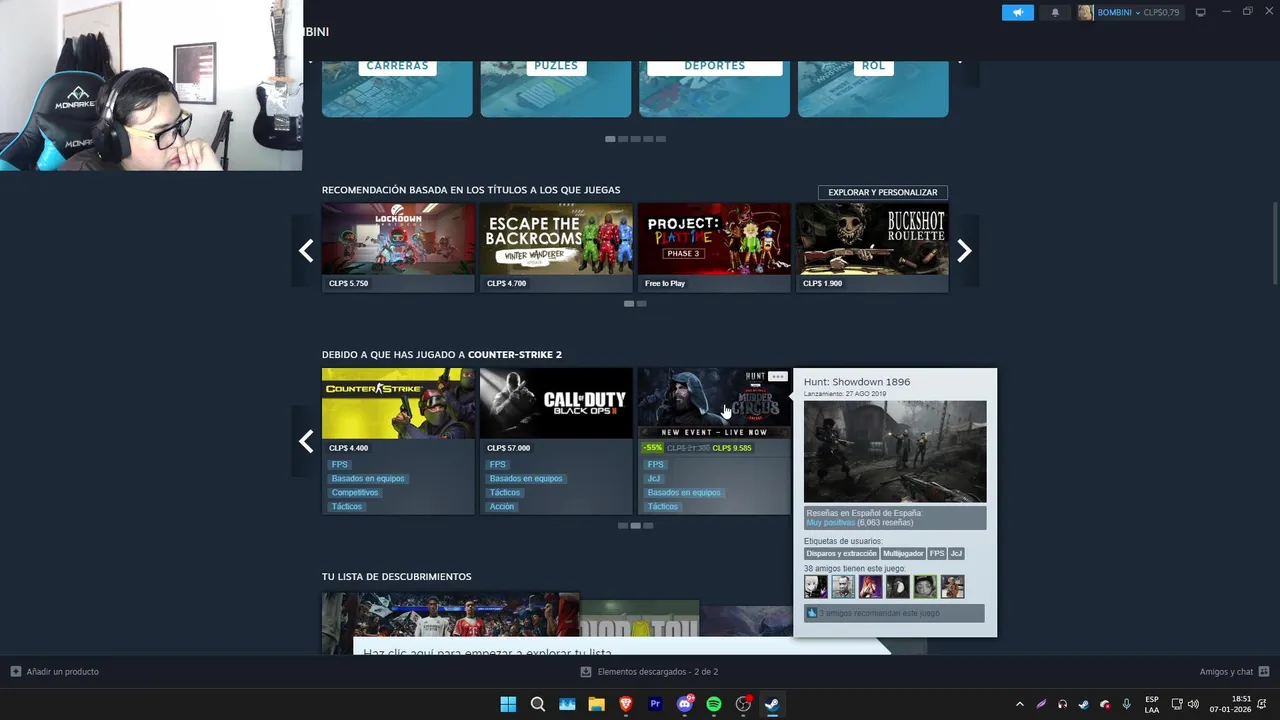Click the discounted price CLP$ 9.585
1280x720 pixels.
(732, 448)
